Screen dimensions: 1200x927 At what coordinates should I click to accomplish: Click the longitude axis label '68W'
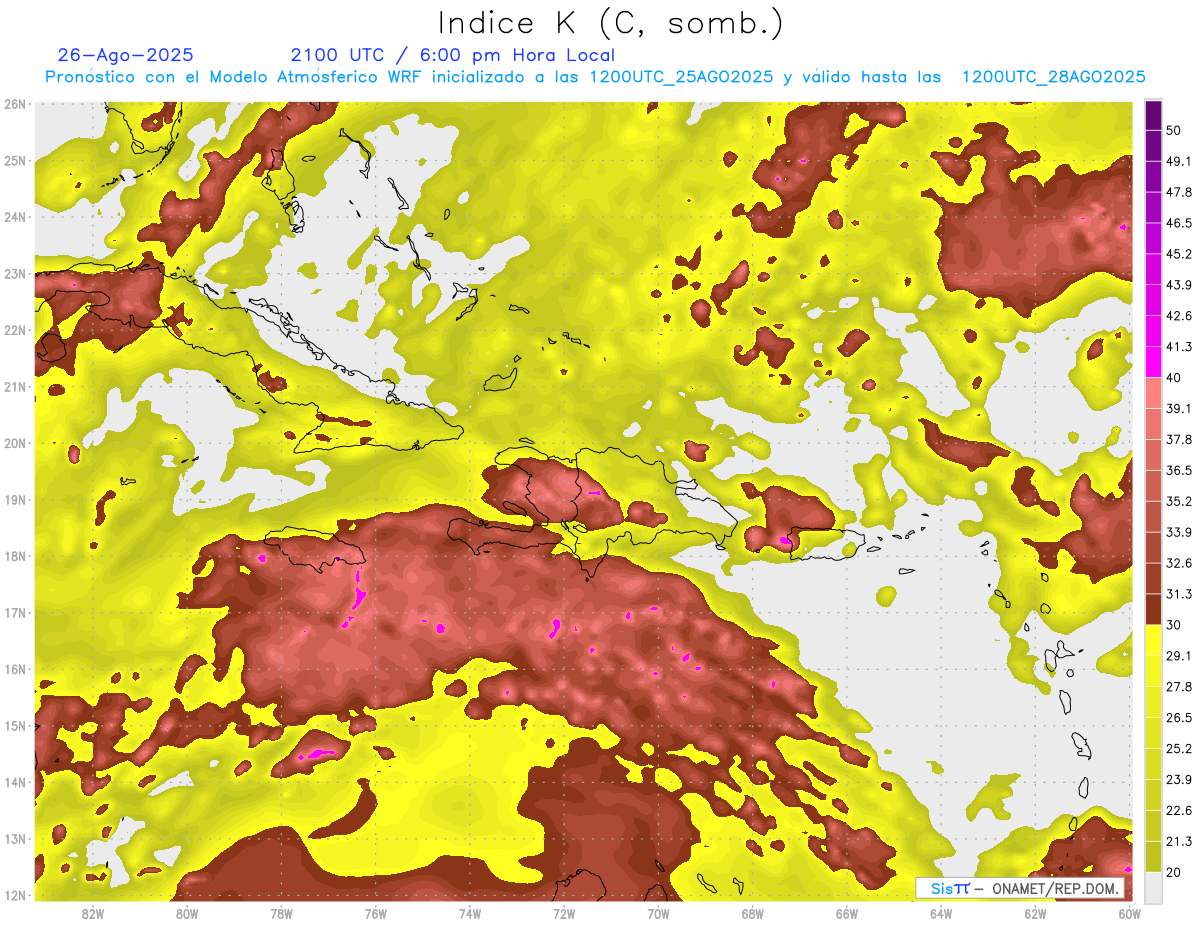coord(753,913)
